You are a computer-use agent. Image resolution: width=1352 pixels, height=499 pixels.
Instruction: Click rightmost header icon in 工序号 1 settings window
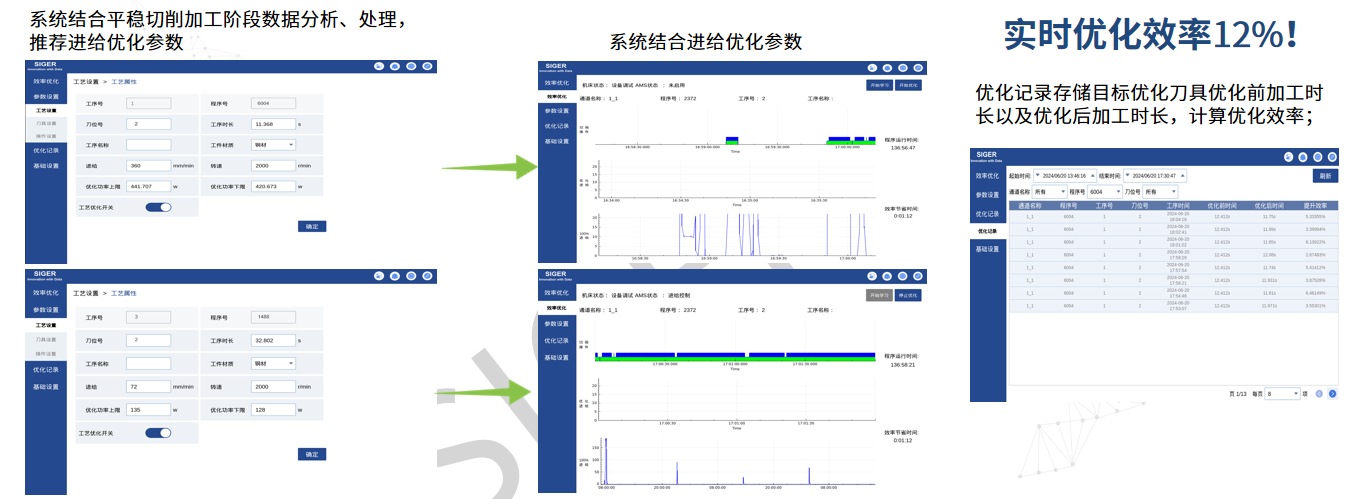pos(427,66)
